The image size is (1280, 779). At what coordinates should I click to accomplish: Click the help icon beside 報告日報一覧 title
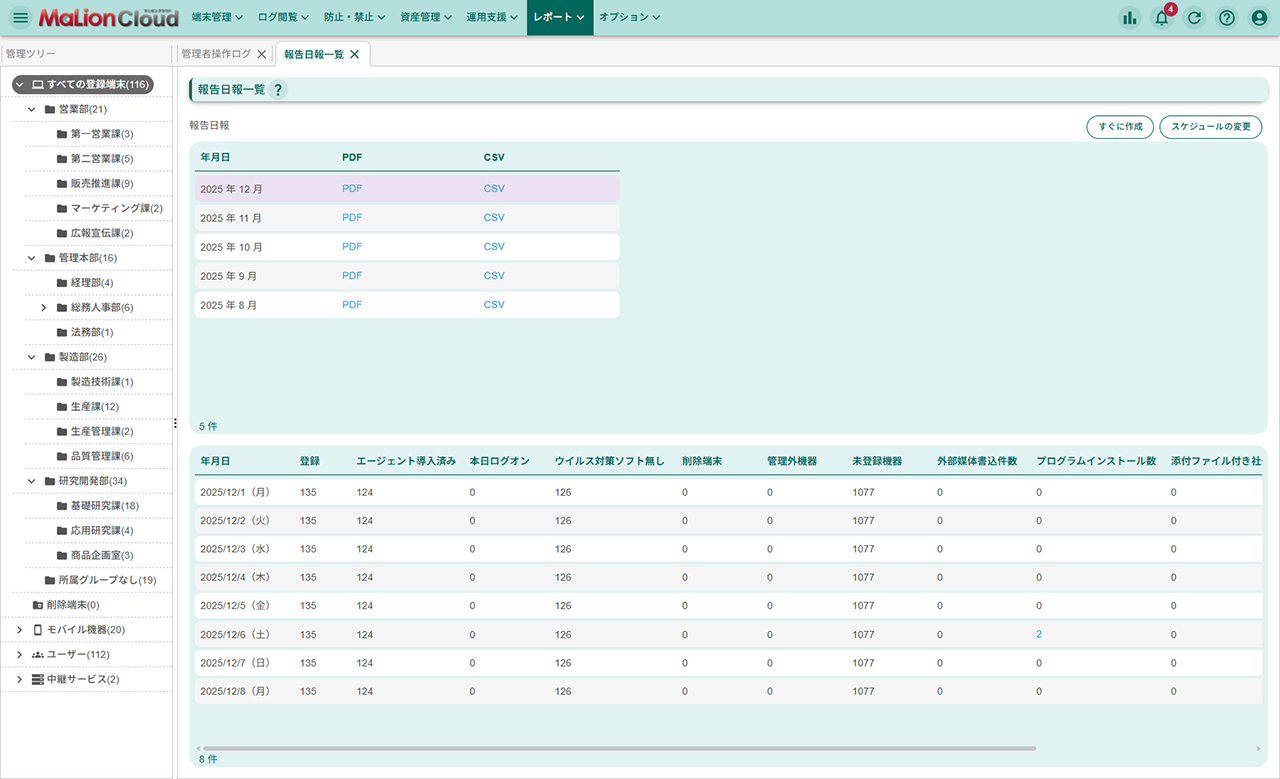point(278,90)
